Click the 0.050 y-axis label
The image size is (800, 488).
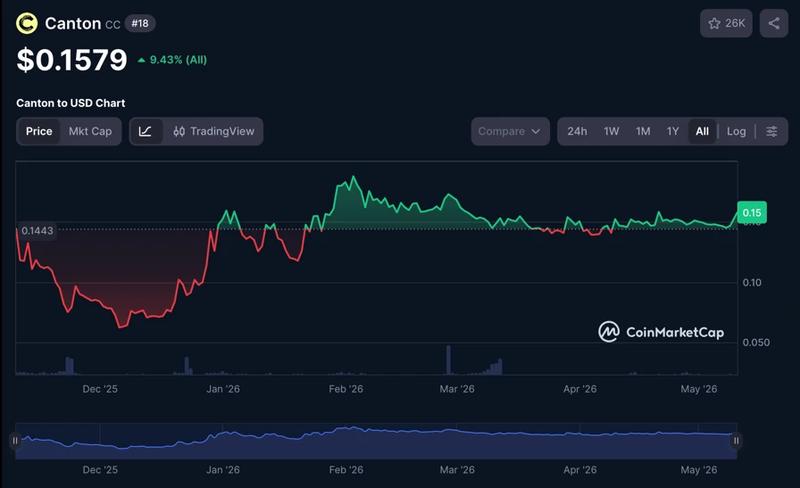(756, 343)
